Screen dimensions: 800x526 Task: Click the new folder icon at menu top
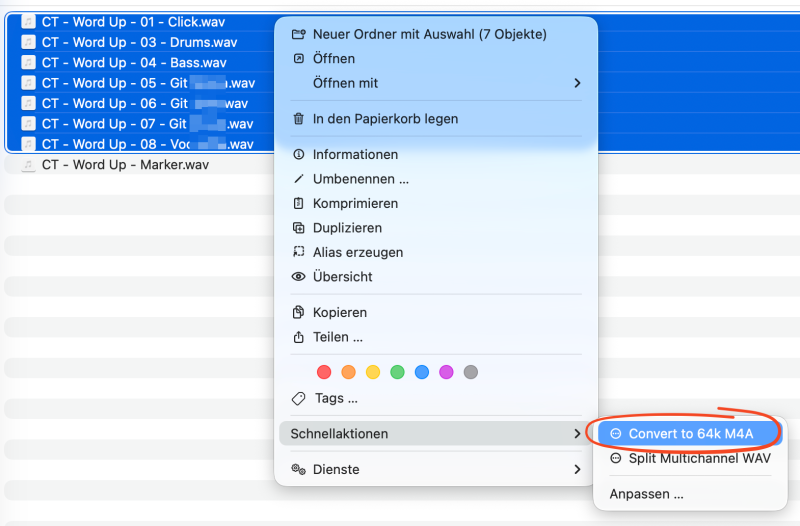(x=298, y=34)
